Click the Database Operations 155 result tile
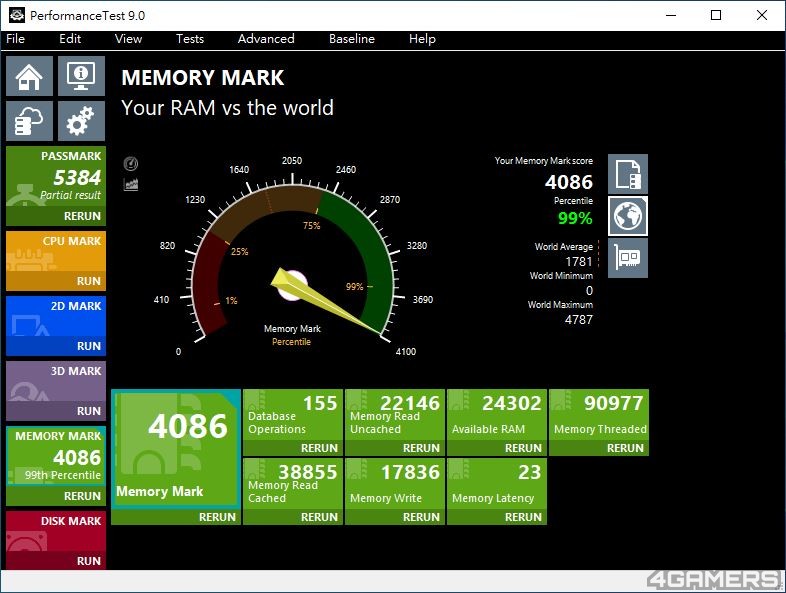 coord(293,415)
